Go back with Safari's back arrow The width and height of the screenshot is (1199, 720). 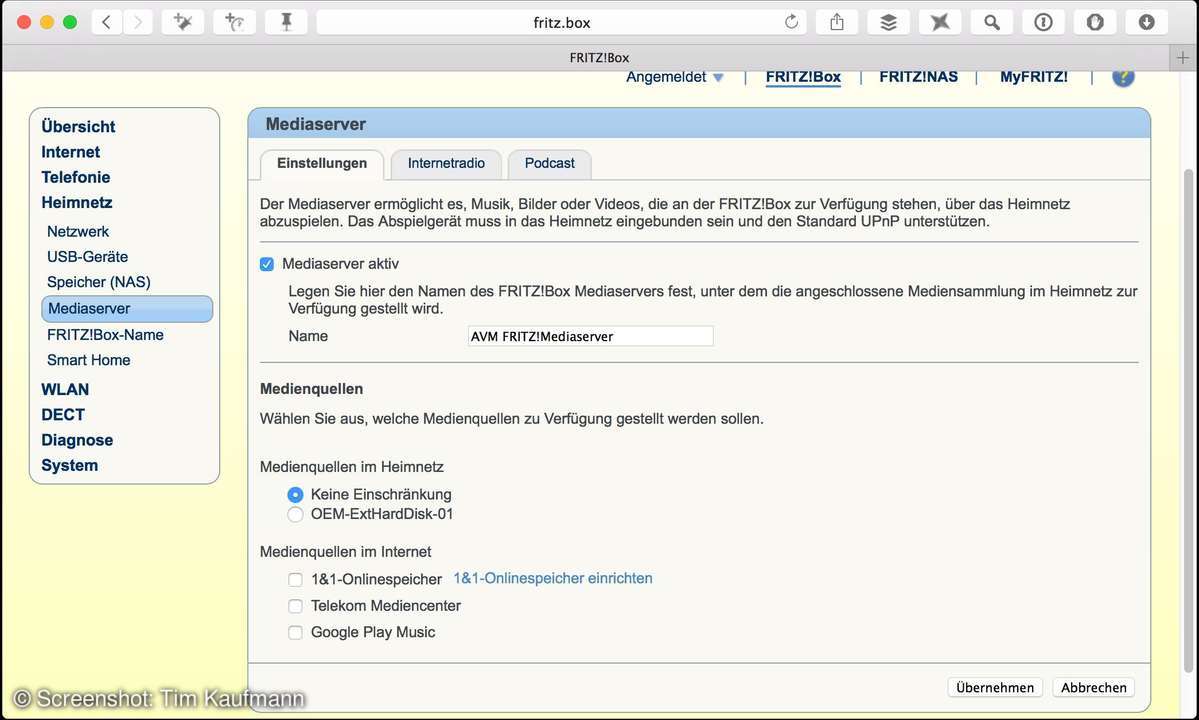pos(106,22)
